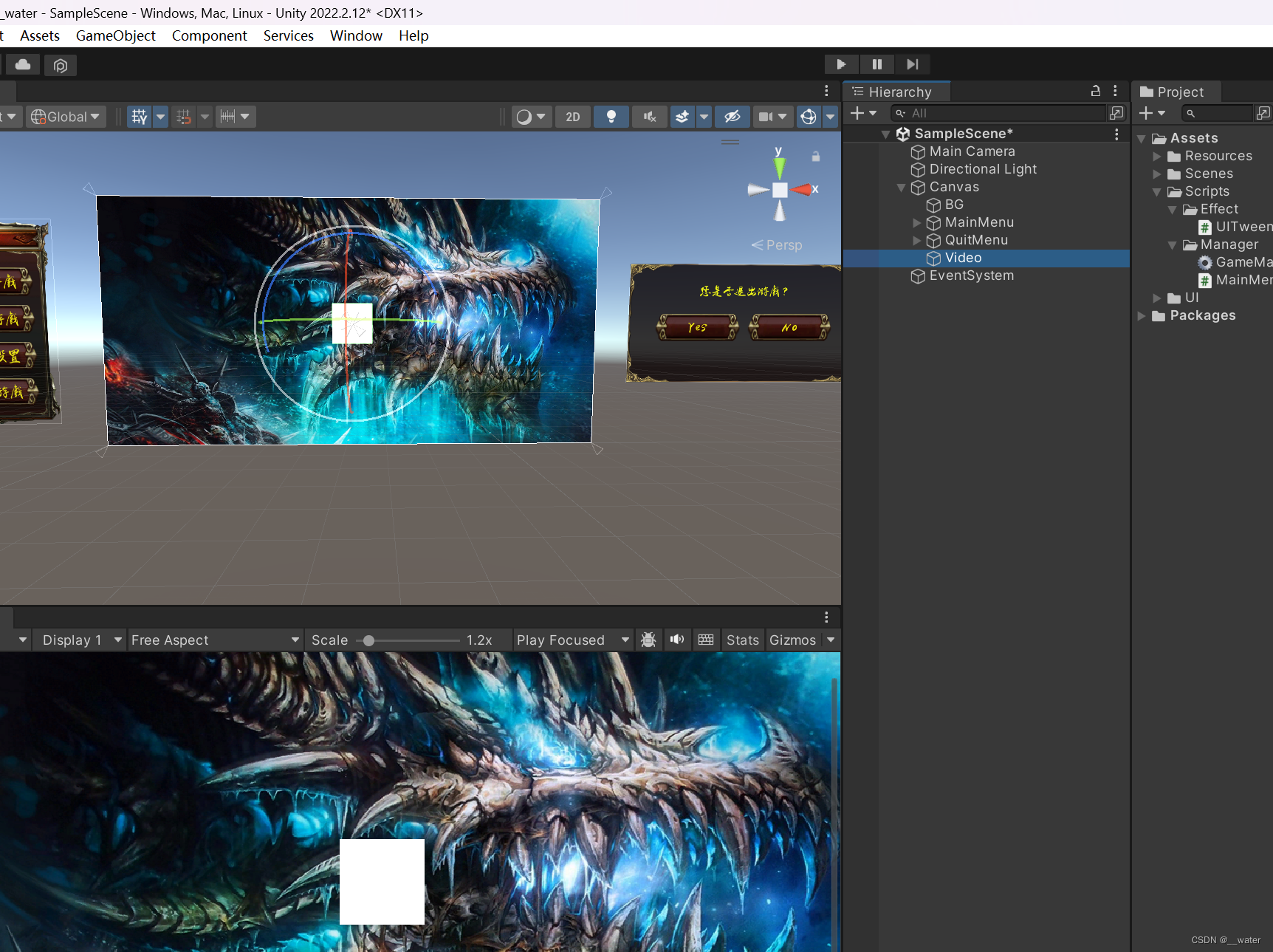Screen dimensions: 1273x952
Task: Click the Yes button in quit dialog
Action: [698, 326]
